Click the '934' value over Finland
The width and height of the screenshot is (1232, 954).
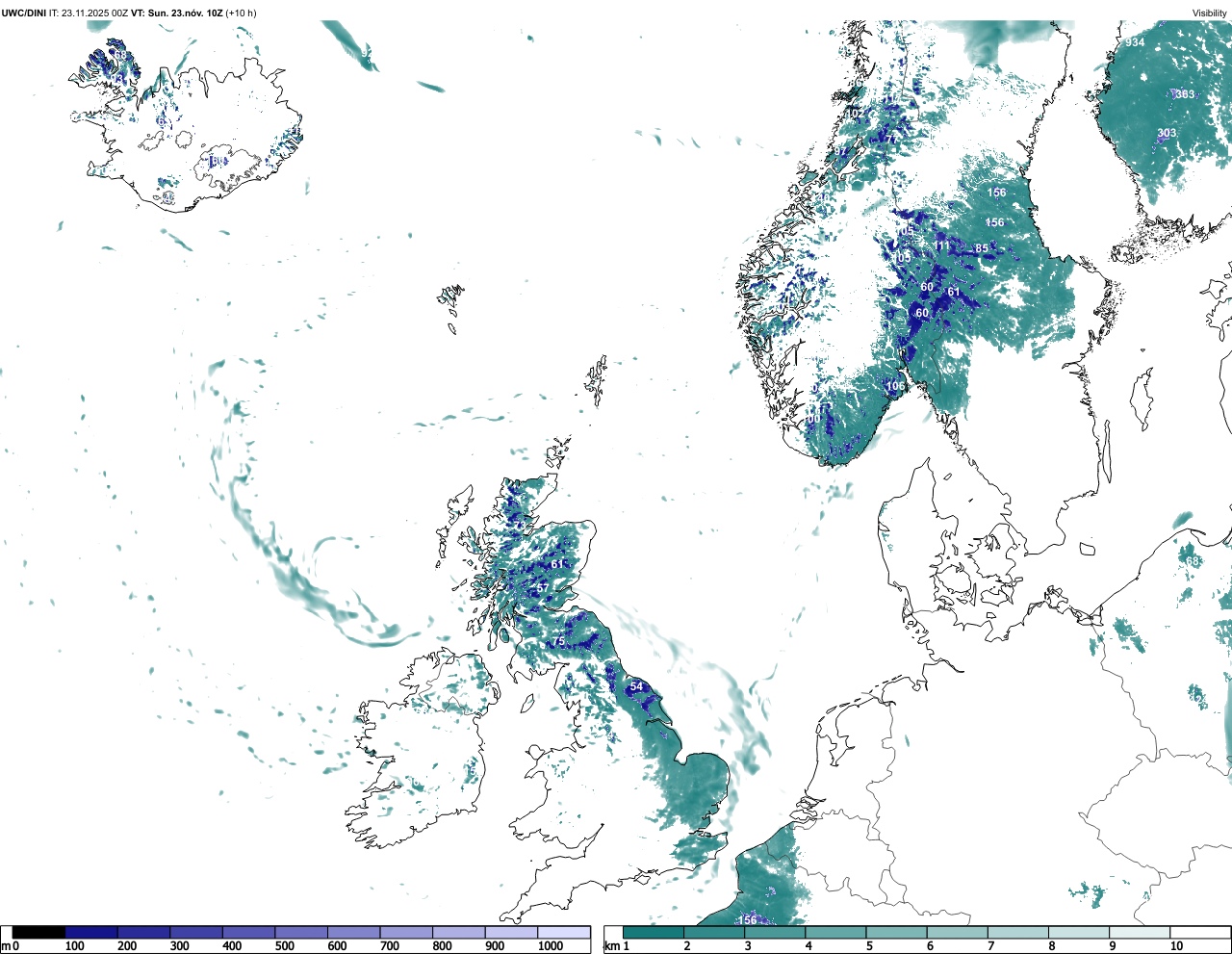point(1135,42)
